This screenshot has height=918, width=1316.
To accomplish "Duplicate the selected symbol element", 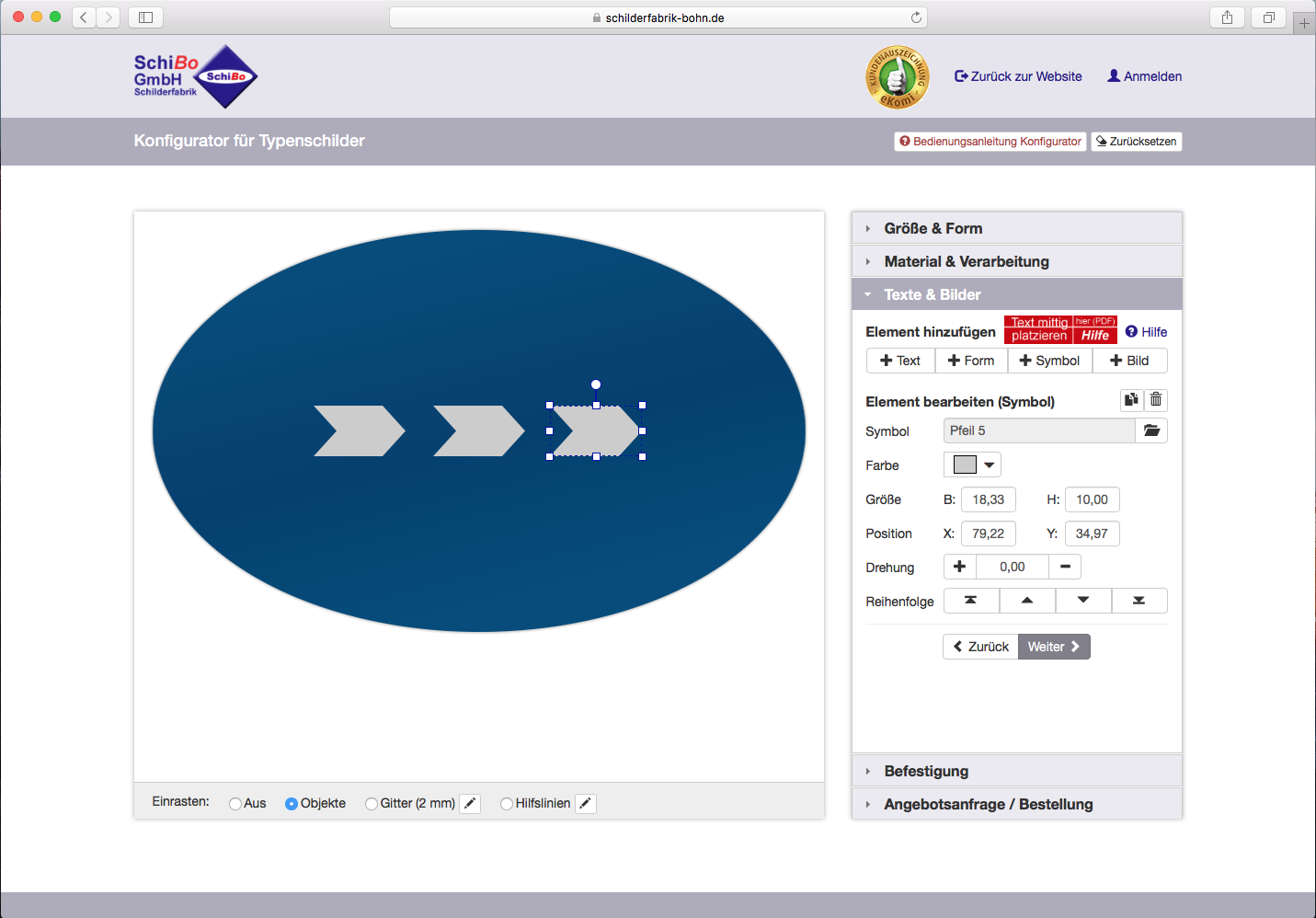I will click(x=1131, y=400).
